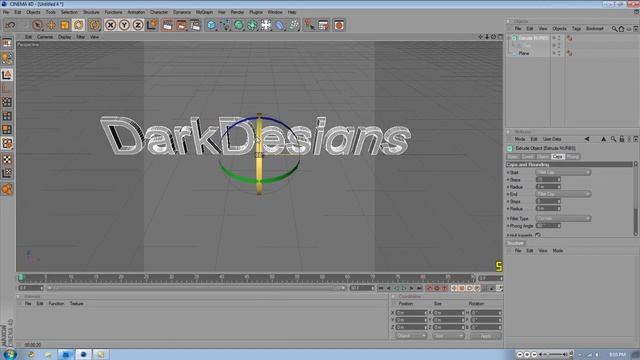Viewport: 640px width, 360px height.
Task: Click the Apply button in Coordinates
Action: pyautogui.click(x=485, y=336)
